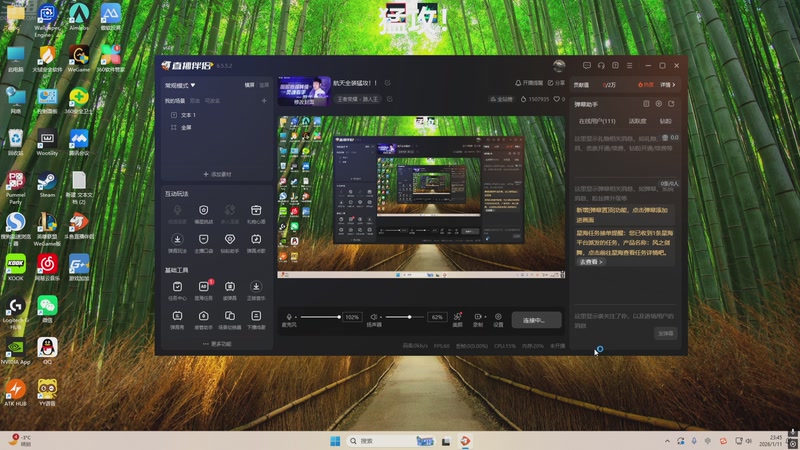This screenshot has width=800, height=450.
Task: Select the 文本 1 source item
Action: click(x=183, y=115)
